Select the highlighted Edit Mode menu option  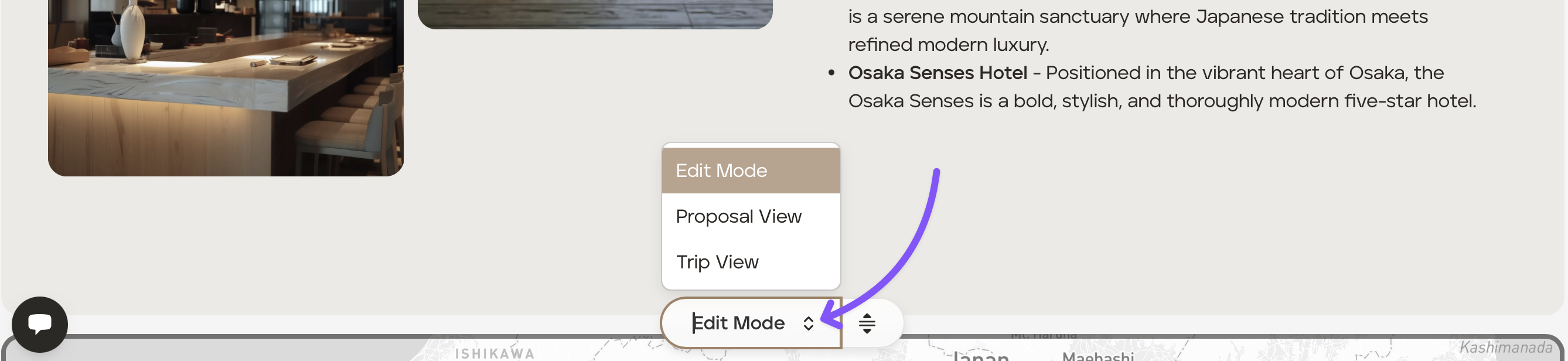tap(751, 171)
